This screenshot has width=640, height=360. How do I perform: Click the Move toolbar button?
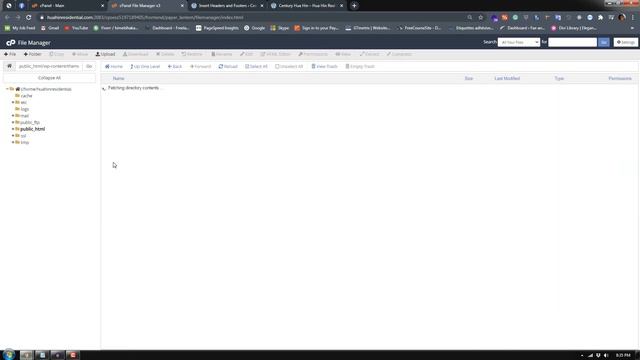tap(80, 54)
